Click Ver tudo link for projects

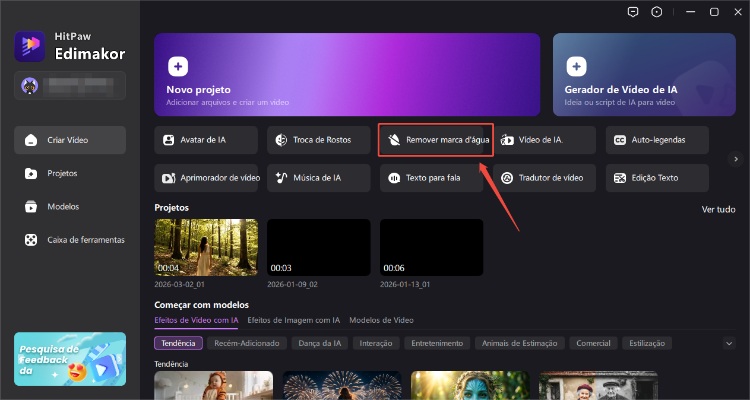point(718,210)
